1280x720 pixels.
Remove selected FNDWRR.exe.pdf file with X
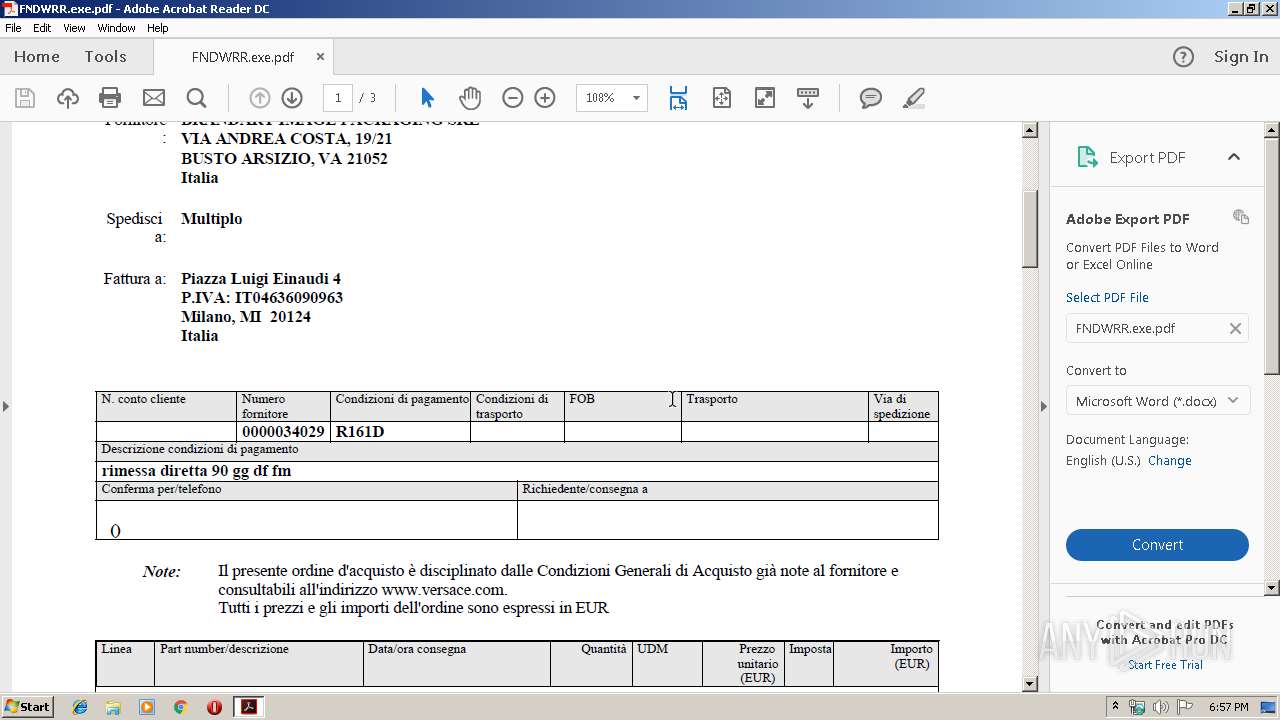click(x=1235, y=328)
